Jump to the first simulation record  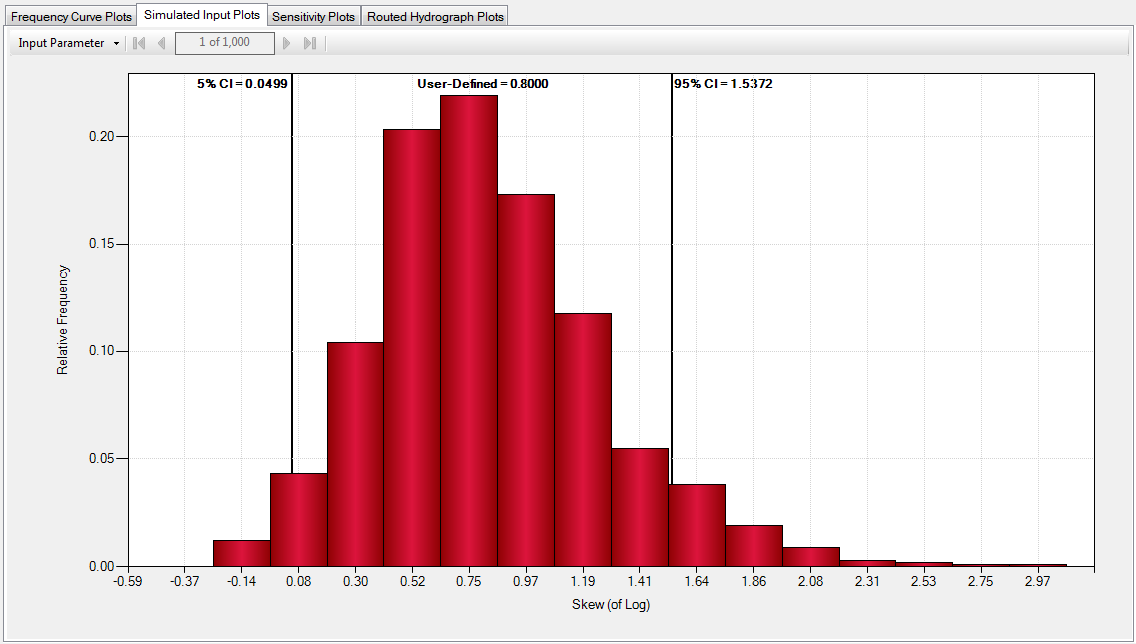138,43
